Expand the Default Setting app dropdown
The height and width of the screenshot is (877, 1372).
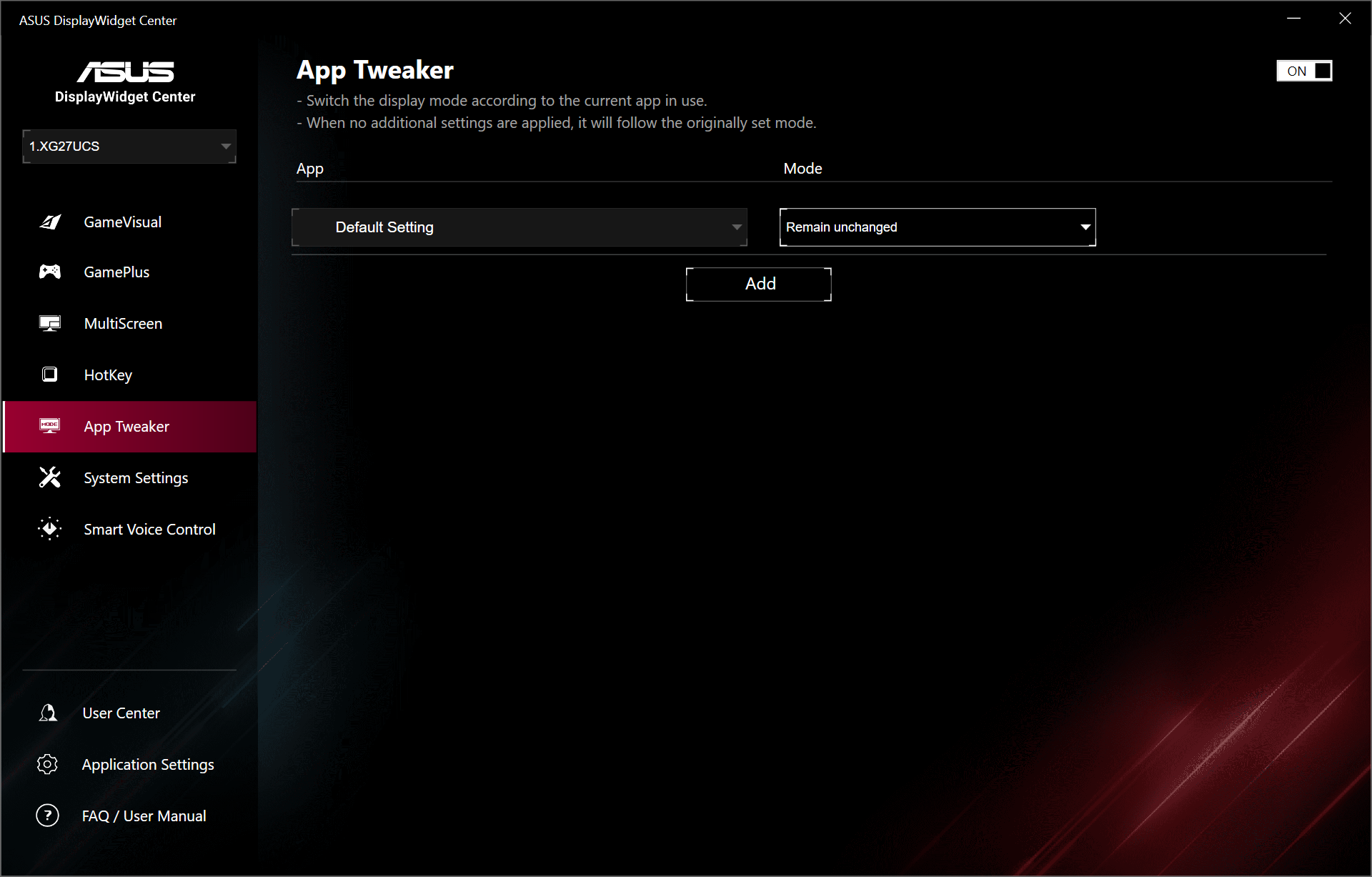tap(520, 227)
